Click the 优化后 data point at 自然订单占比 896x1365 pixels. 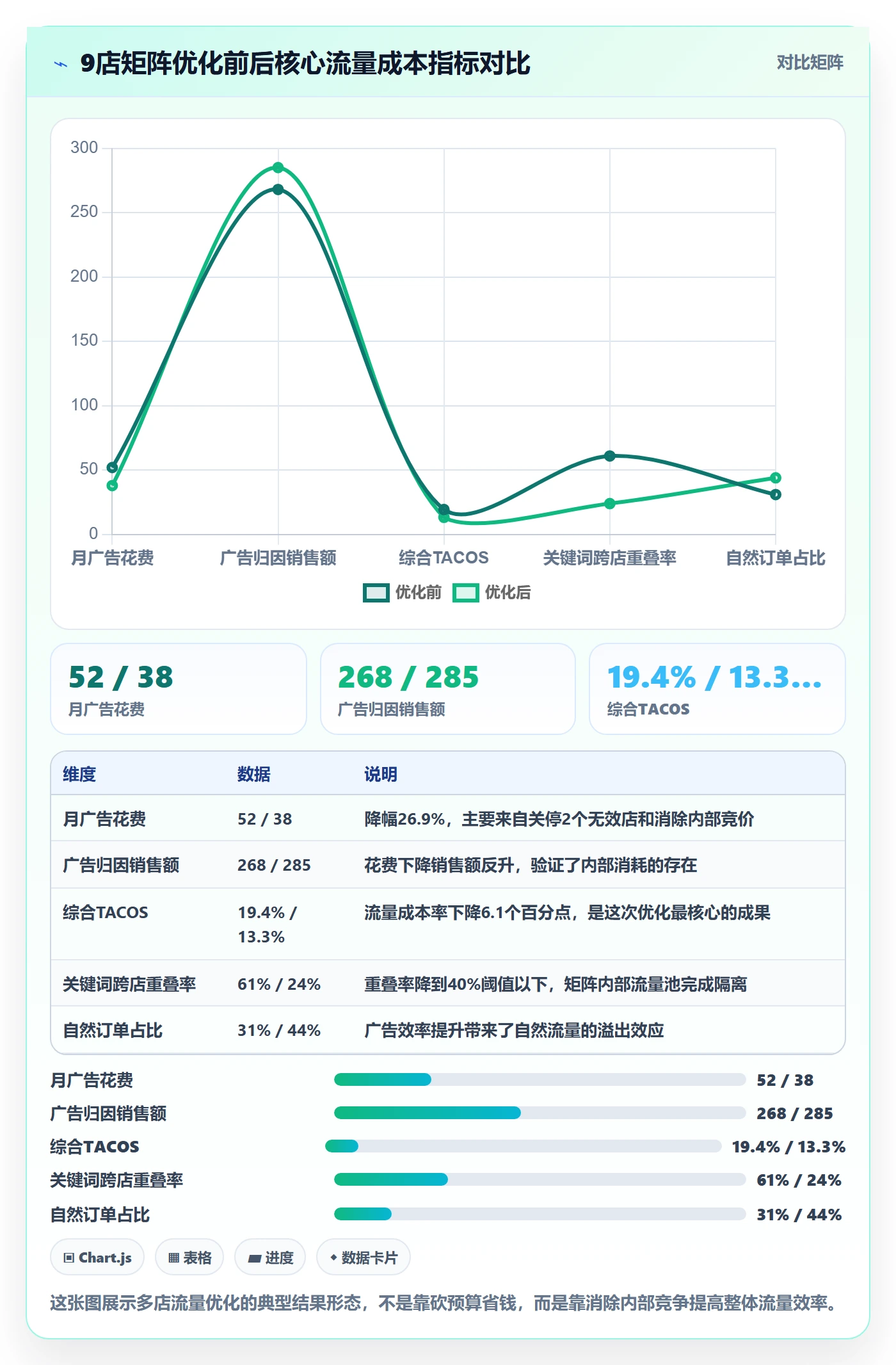[x=776, y=478]
